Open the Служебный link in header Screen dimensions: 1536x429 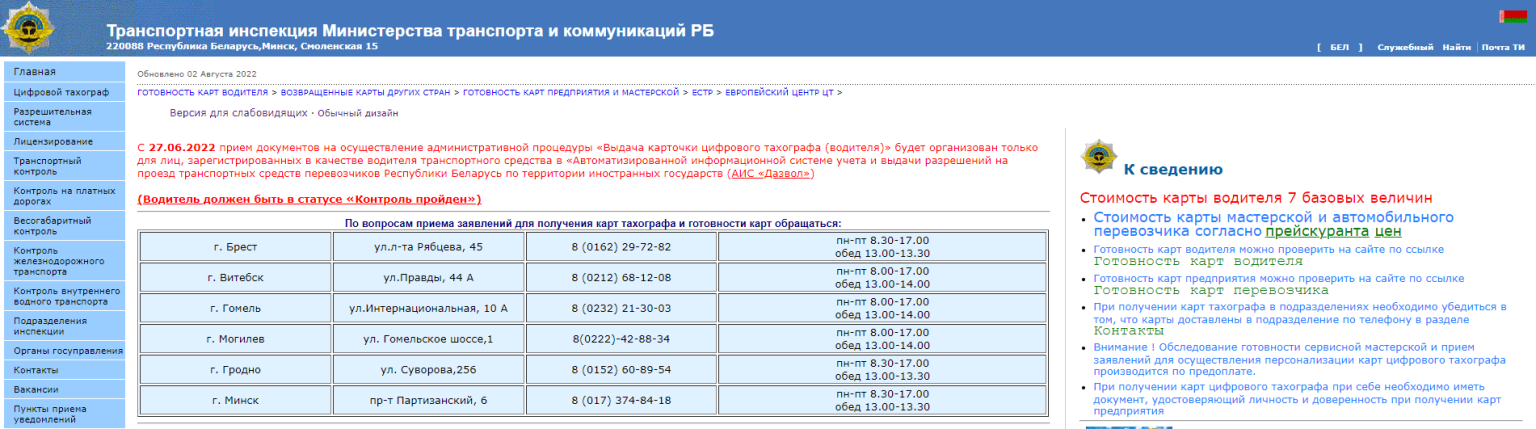(1404, 48)
